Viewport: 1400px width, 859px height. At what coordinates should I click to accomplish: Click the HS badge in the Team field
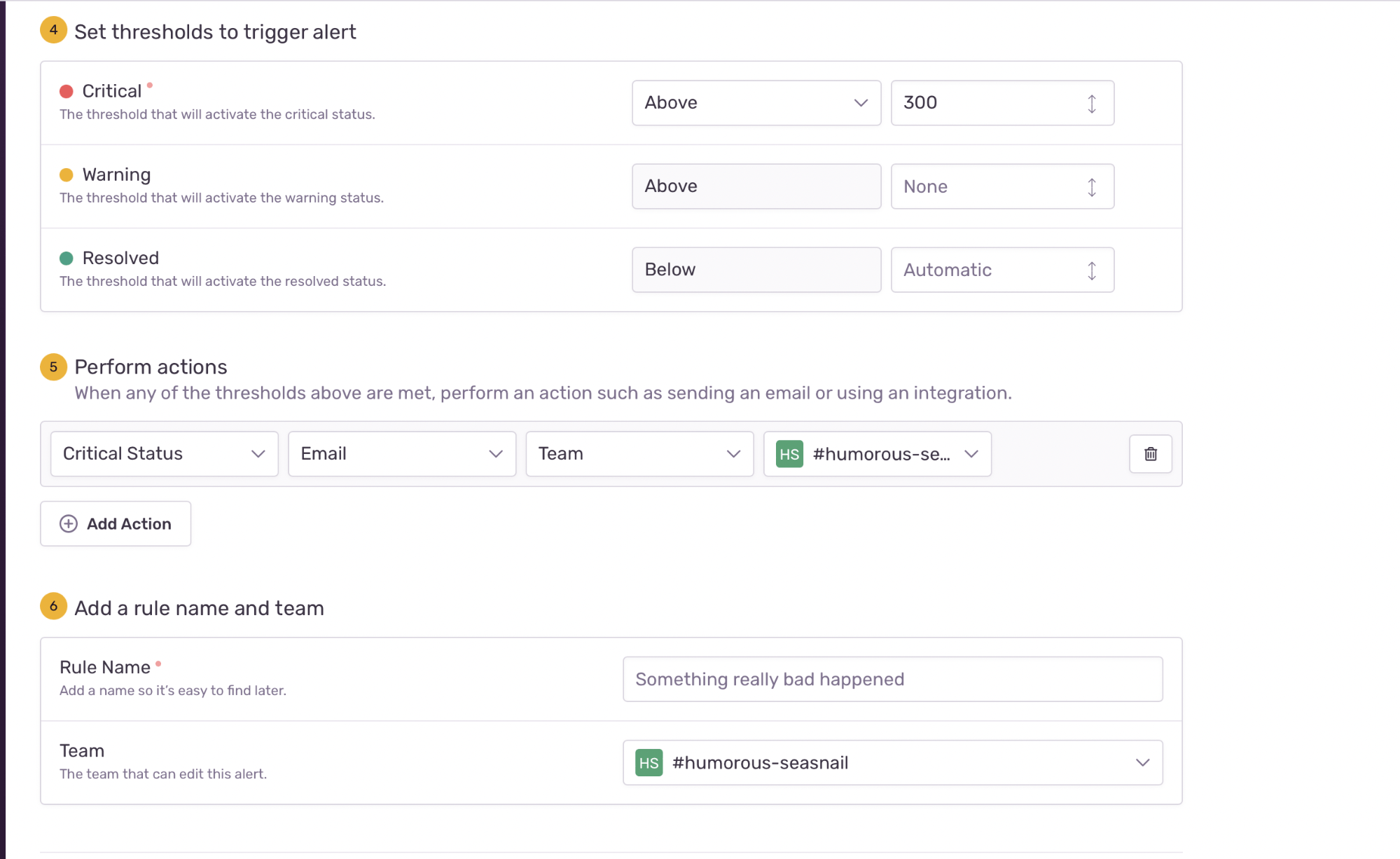point(649,763)
